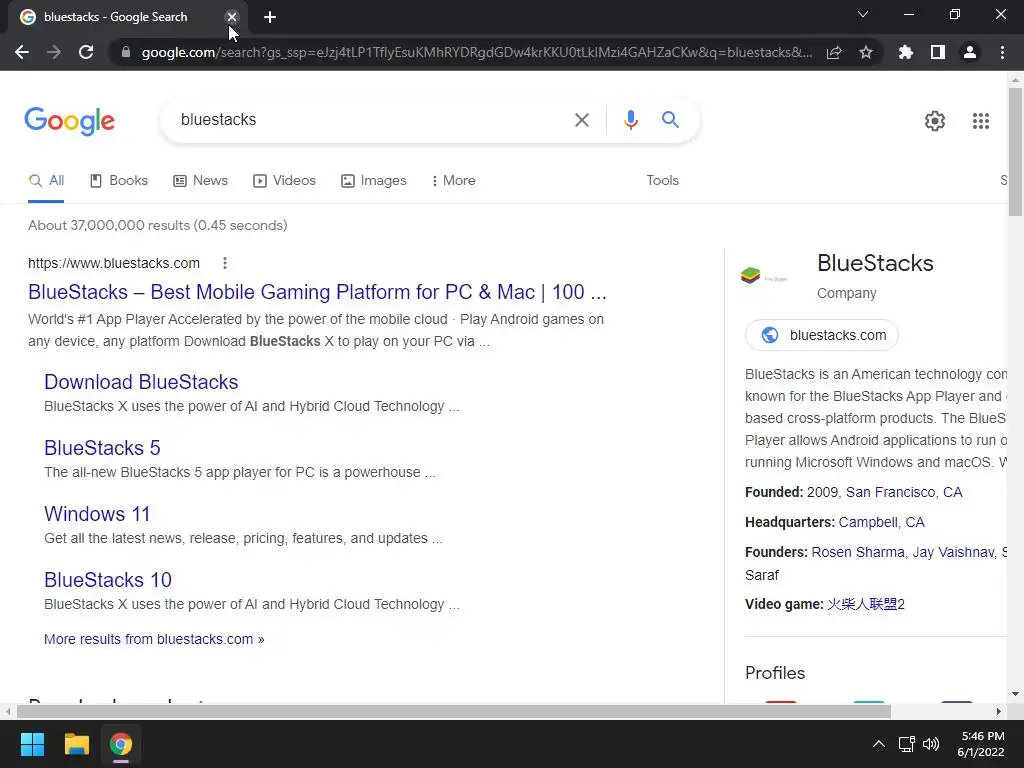This screenshot has height=768, width=1024.
Task: Submit search with magnifier icon
Action: click(670, 120)
